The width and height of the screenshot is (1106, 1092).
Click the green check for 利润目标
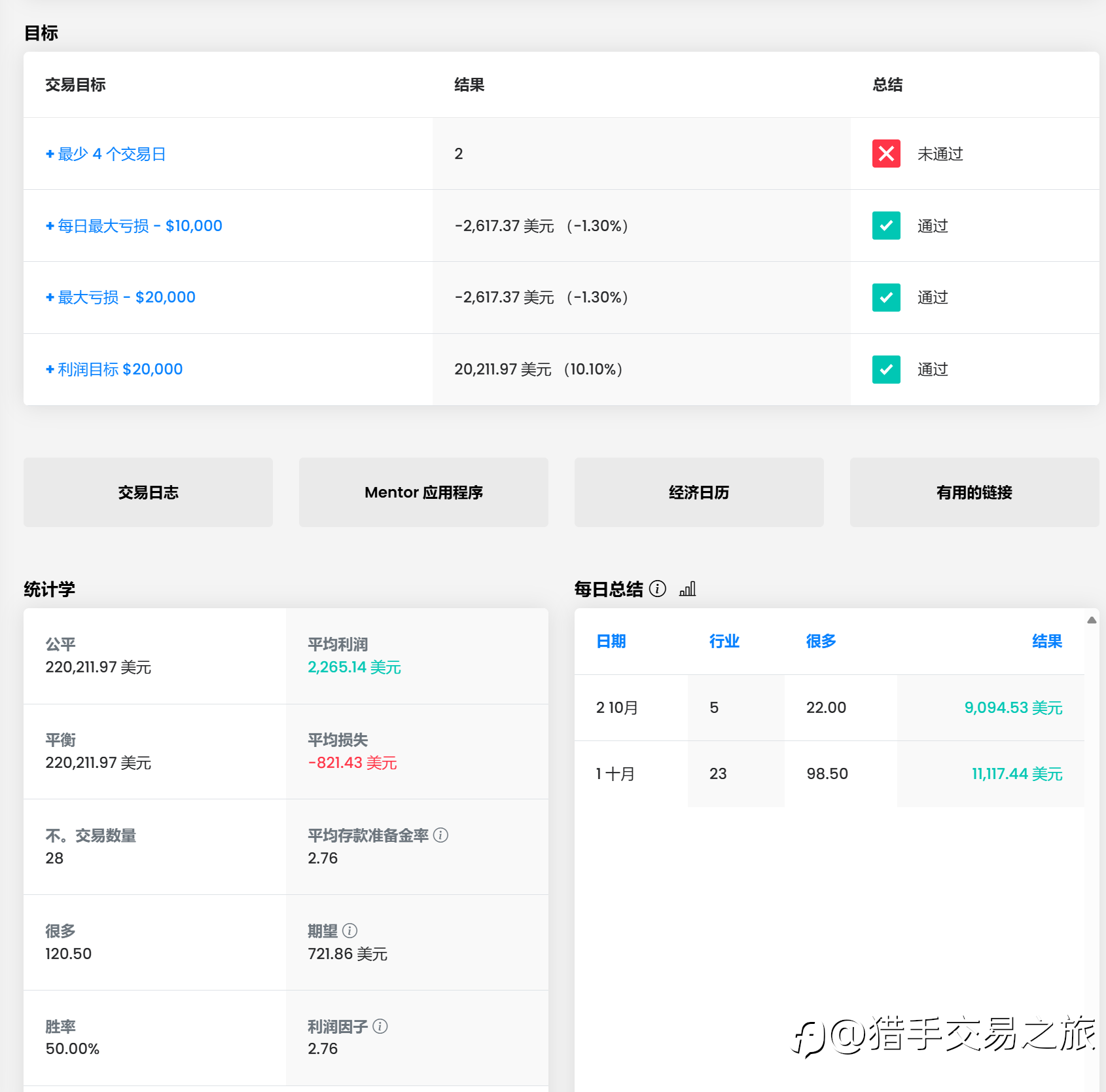886,369
